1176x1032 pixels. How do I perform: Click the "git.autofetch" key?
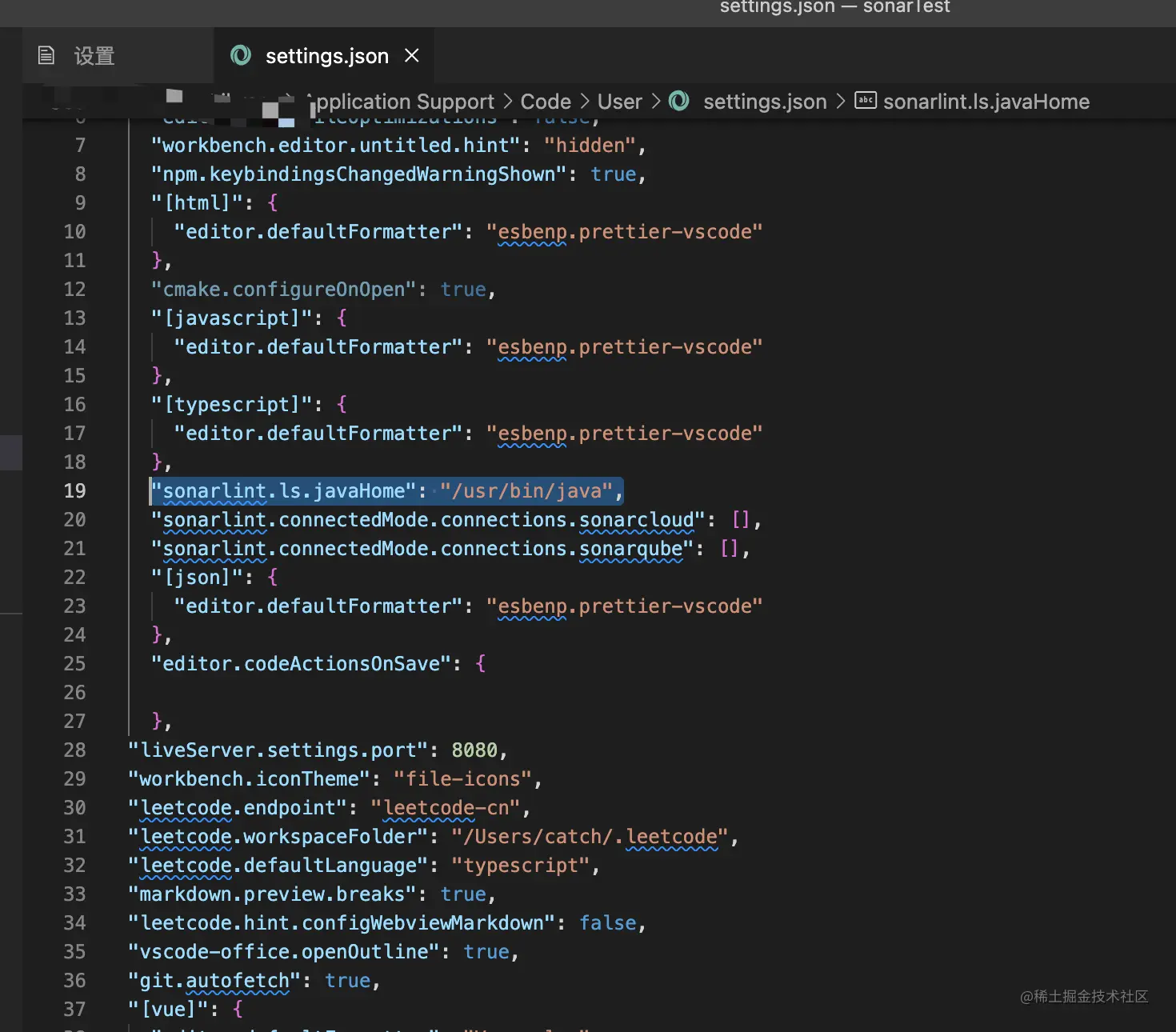[214, 981]
